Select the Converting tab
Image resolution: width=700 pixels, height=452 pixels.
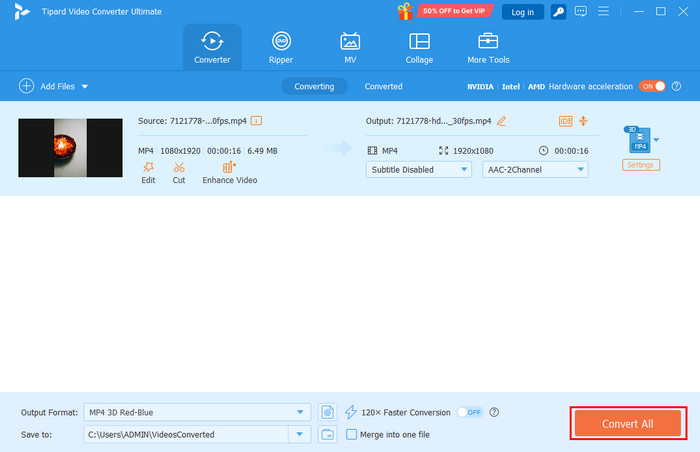point(314,87)
